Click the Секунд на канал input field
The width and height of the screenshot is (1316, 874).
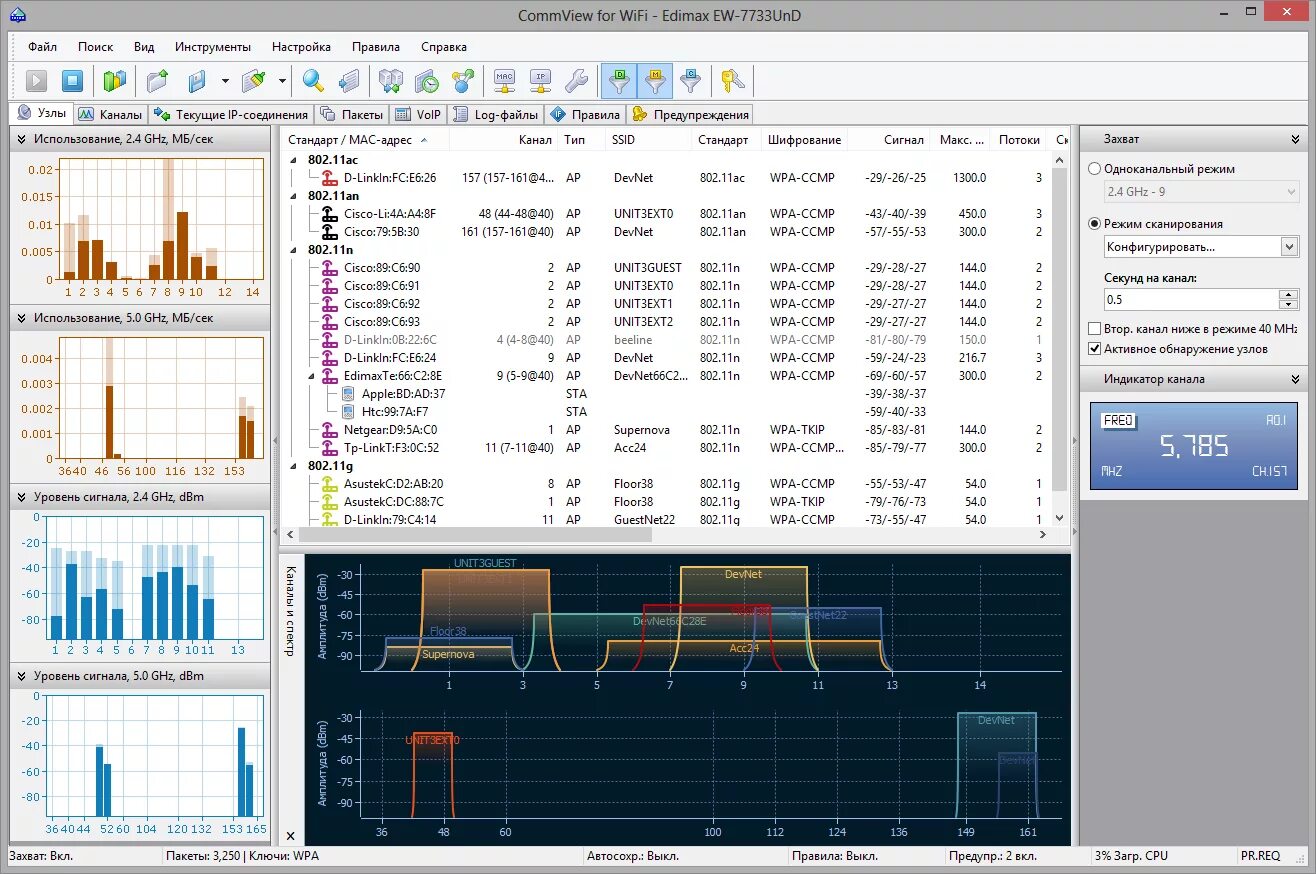tap(1190, 299)
